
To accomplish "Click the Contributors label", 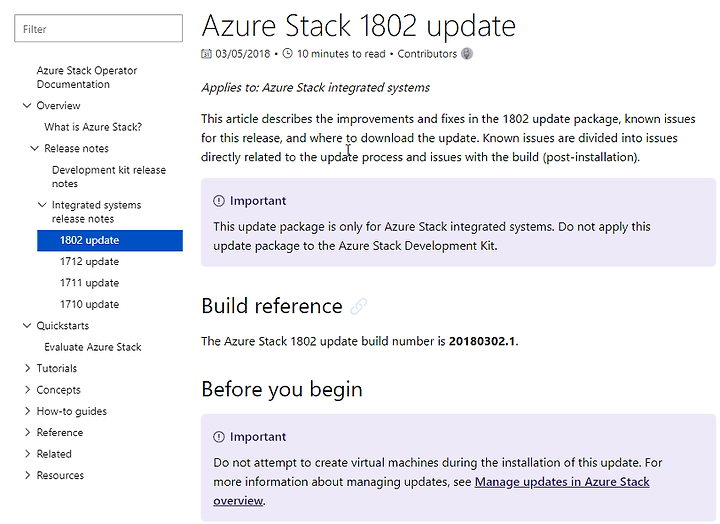I will tap(427, 54).
